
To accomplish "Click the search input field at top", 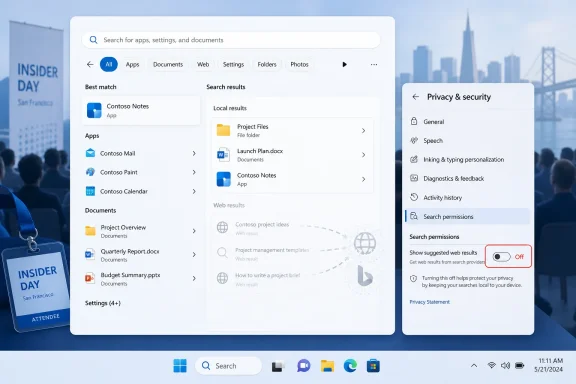I will coord(231,40).
